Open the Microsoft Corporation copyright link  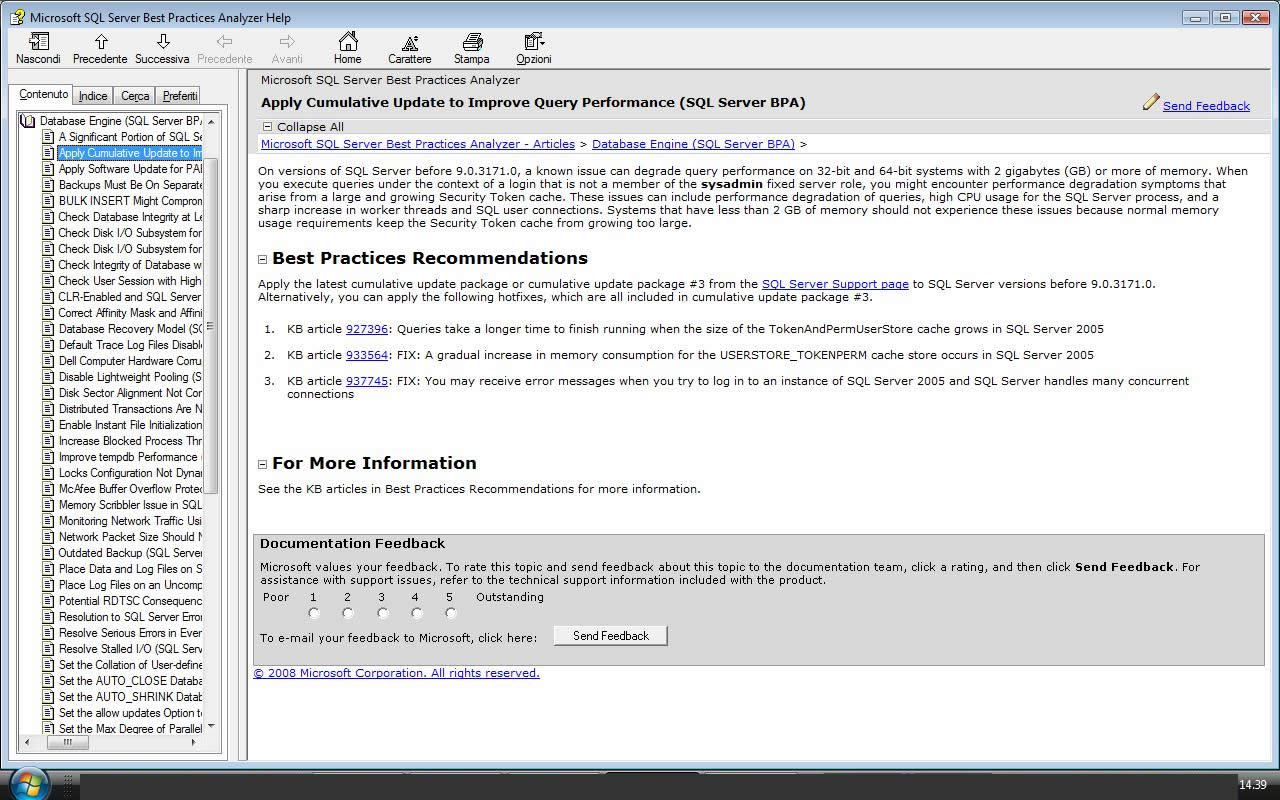[396, 673]
